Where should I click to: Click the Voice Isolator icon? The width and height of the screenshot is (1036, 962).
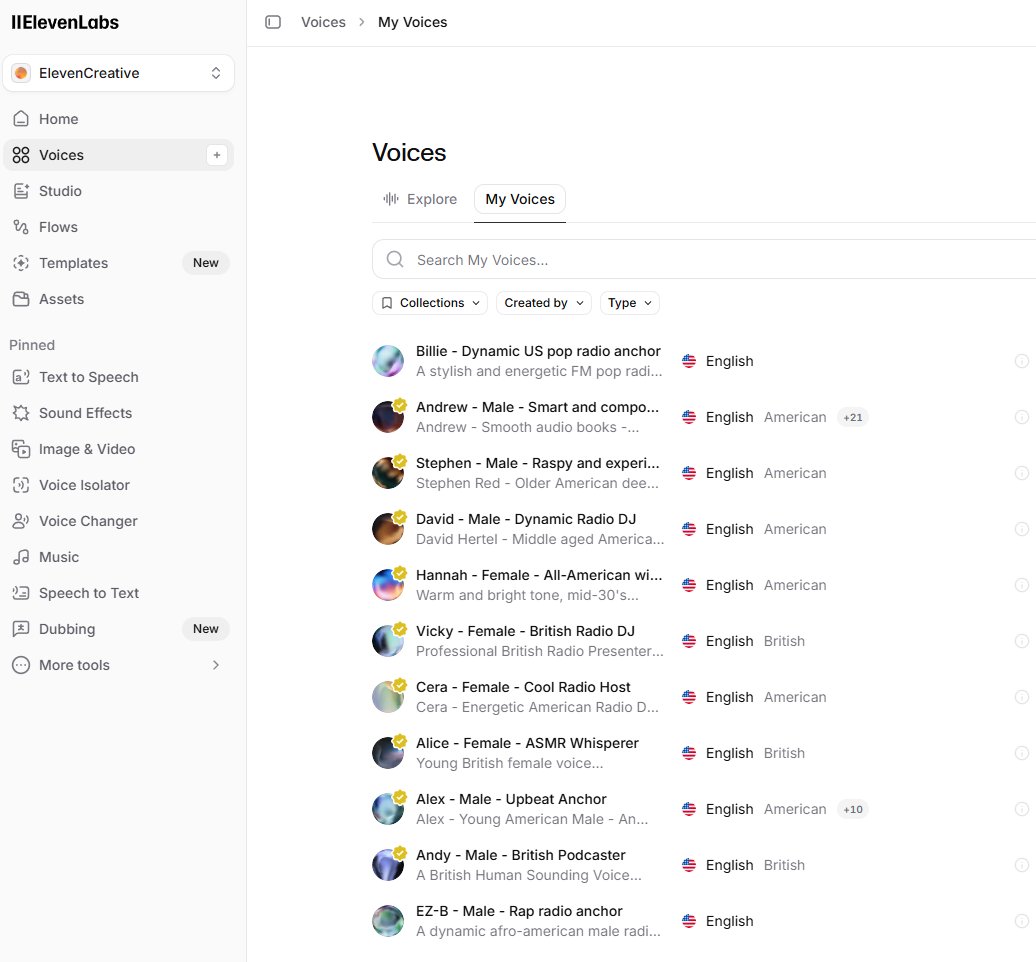(x=21, y=485)
